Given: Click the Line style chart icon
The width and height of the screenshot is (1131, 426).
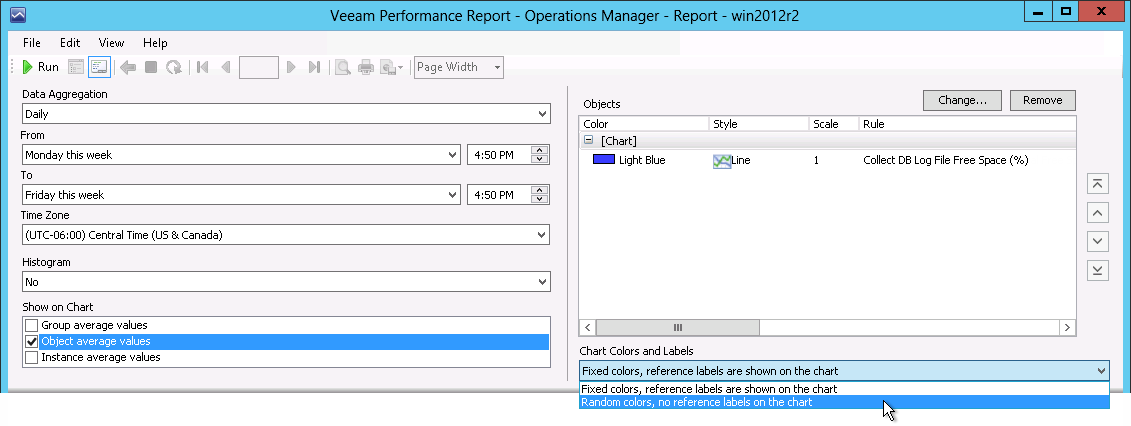Looking at the screenshot, I should [x=722, y=161].
